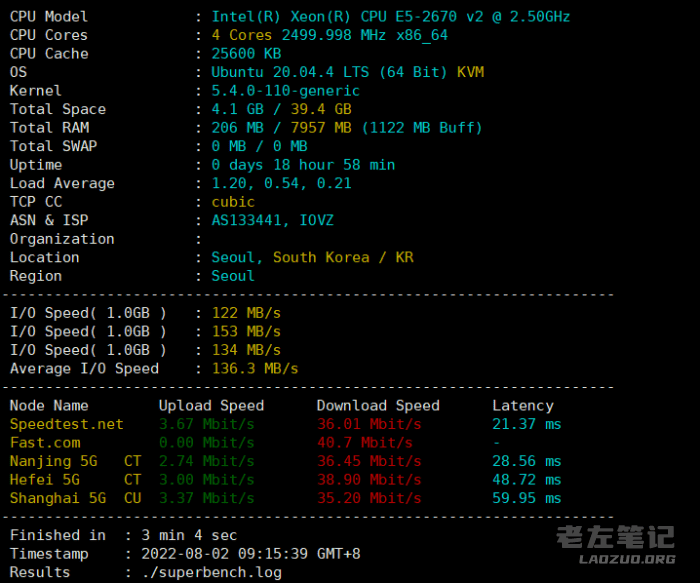Click the Latency column header
This screenshot has height=583, width=700.
[522, 405]
